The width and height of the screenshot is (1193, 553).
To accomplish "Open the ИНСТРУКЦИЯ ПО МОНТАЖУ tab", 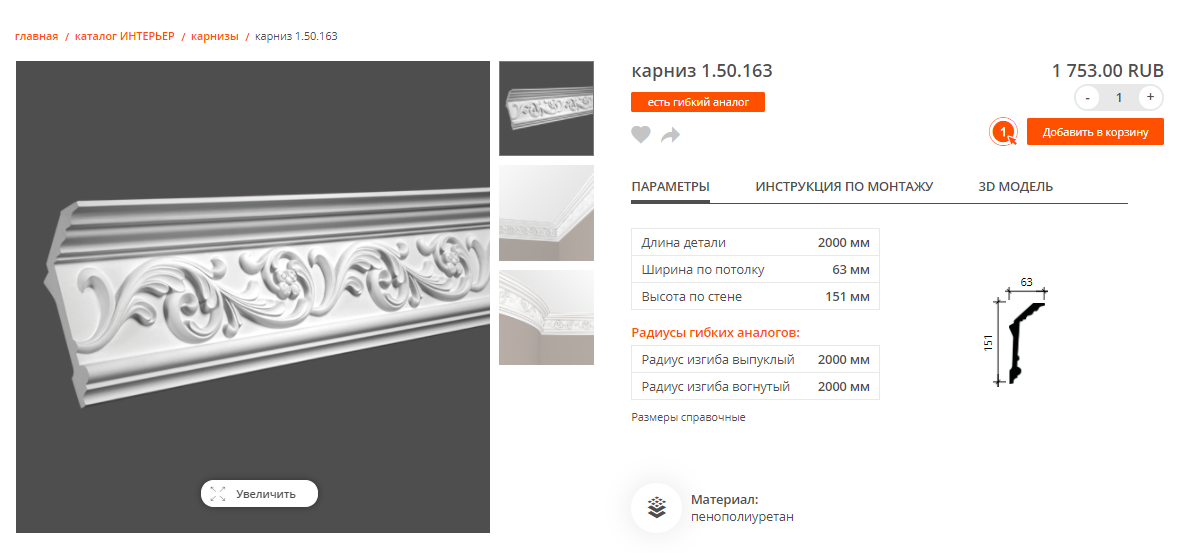I will click(x=844, y=186).
